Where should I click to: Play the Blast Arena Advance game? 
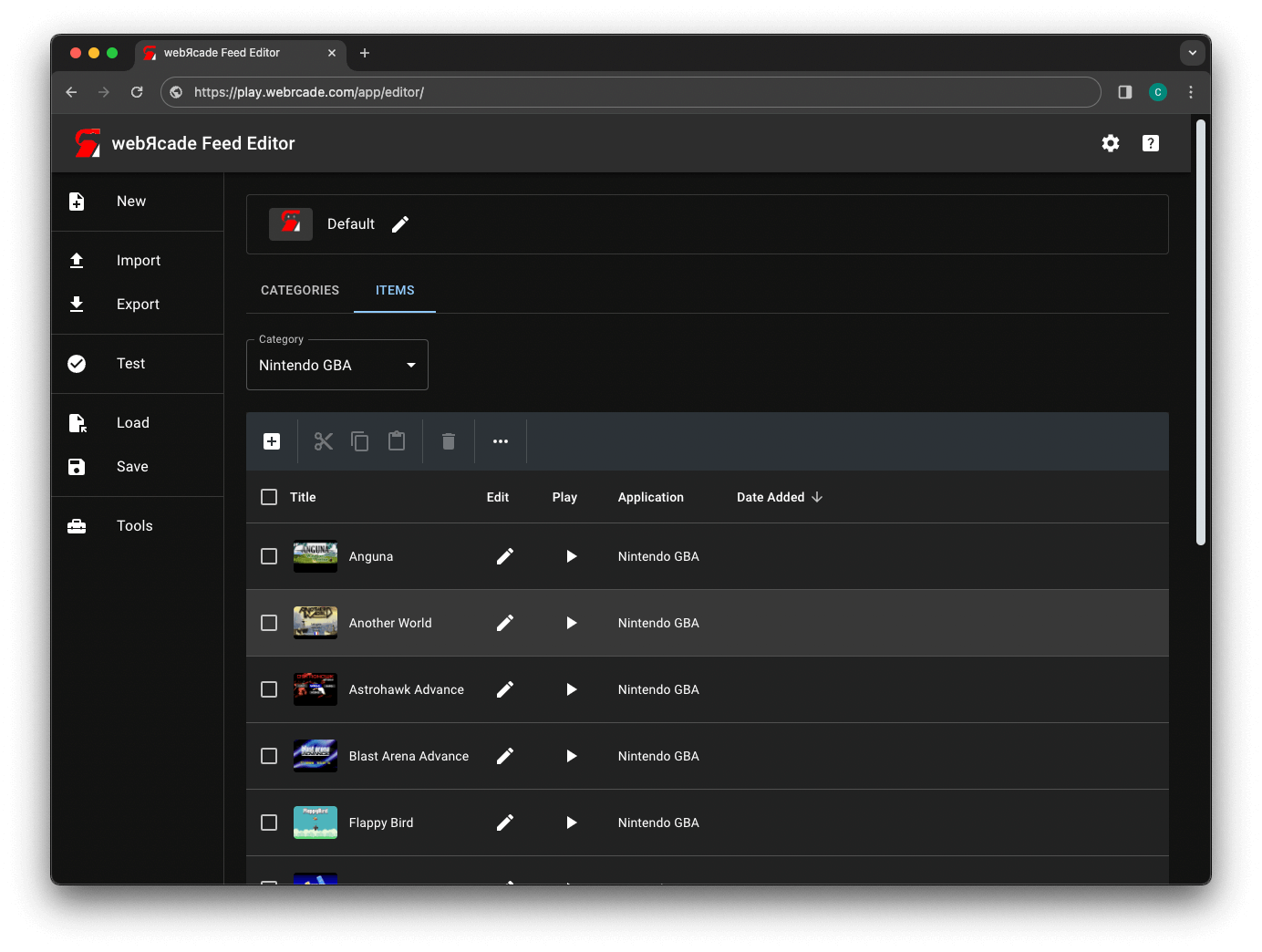(x=572, y=756)
